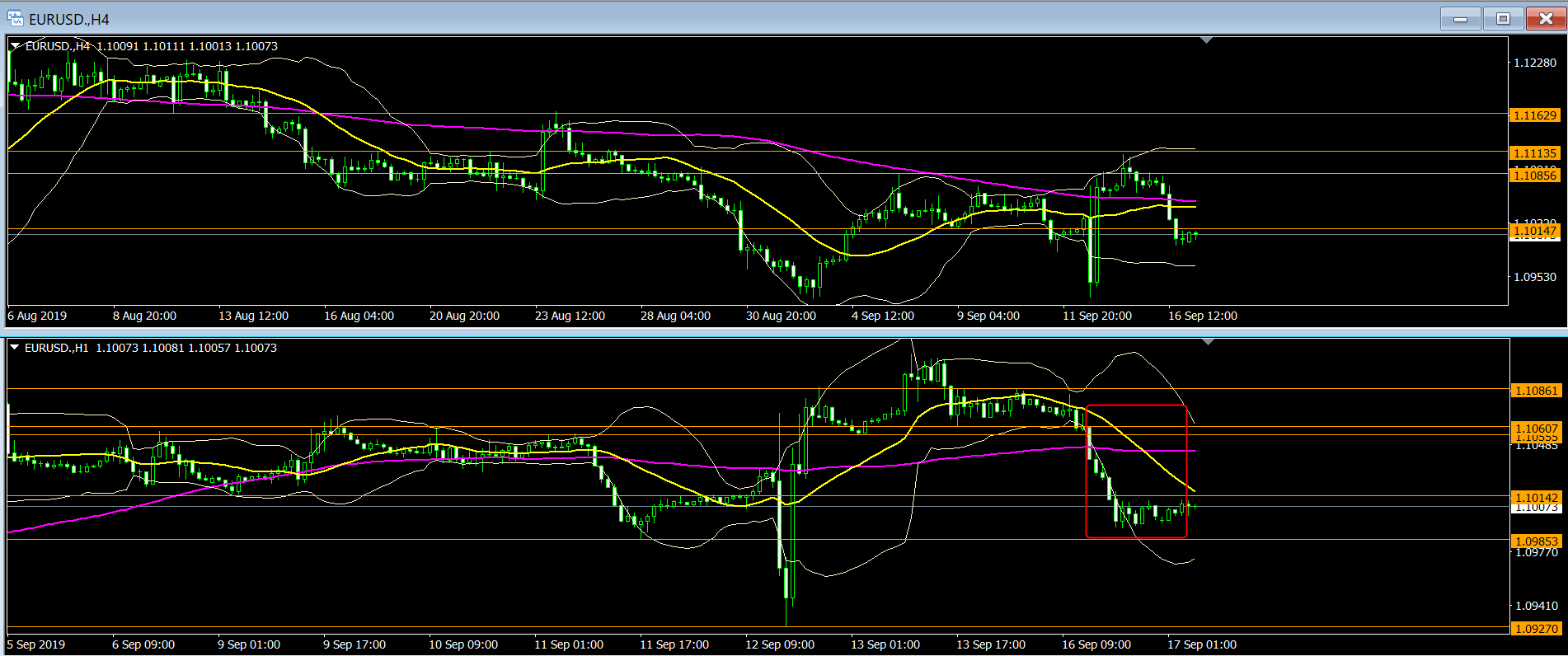Viewport: 1568px width, 656px height.
Task: Select the 1.10856 price level label
Action: tap(1535, 175)
